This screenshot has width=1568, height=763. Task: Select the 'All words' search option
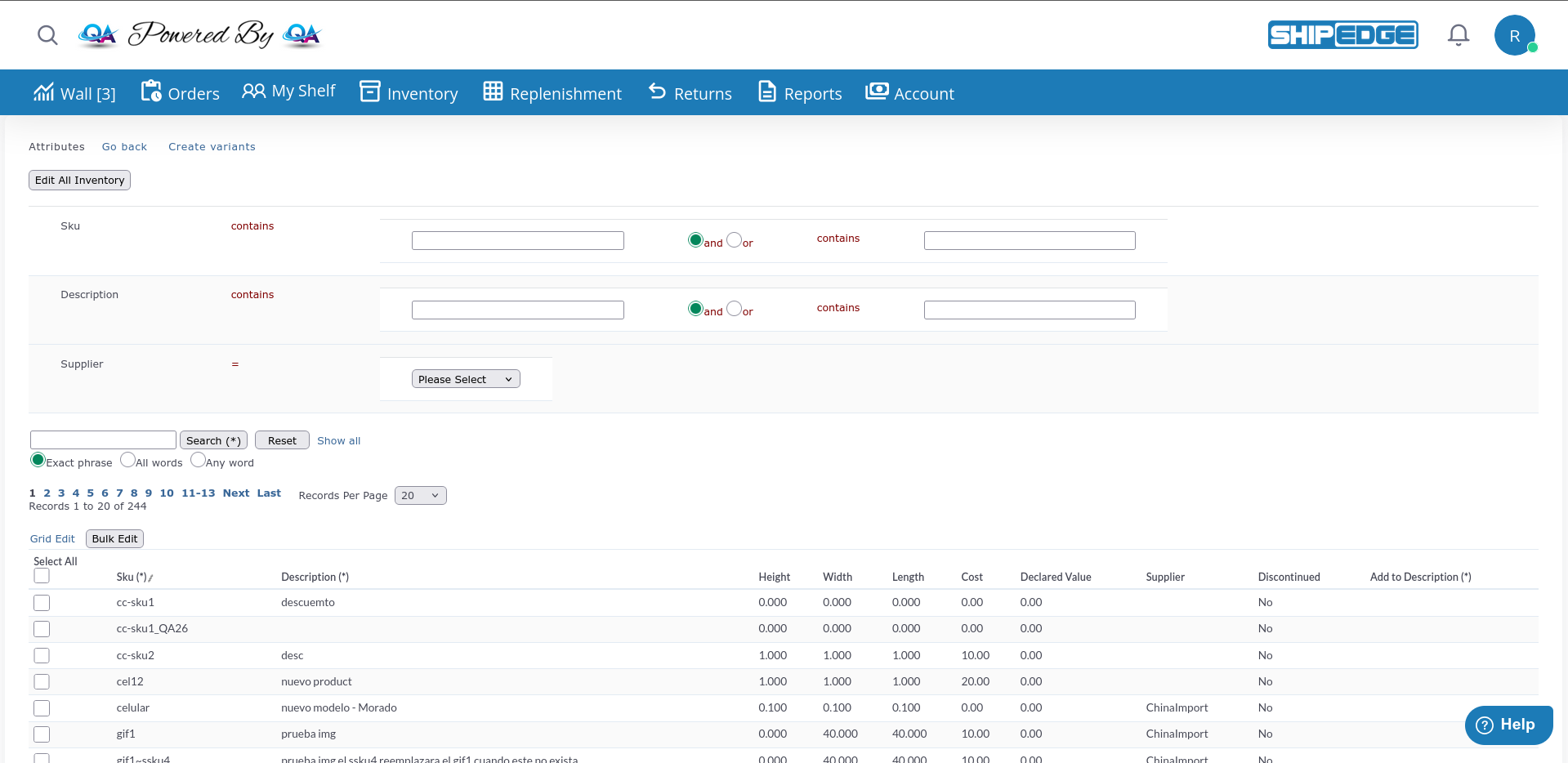(x=127, y=460)
